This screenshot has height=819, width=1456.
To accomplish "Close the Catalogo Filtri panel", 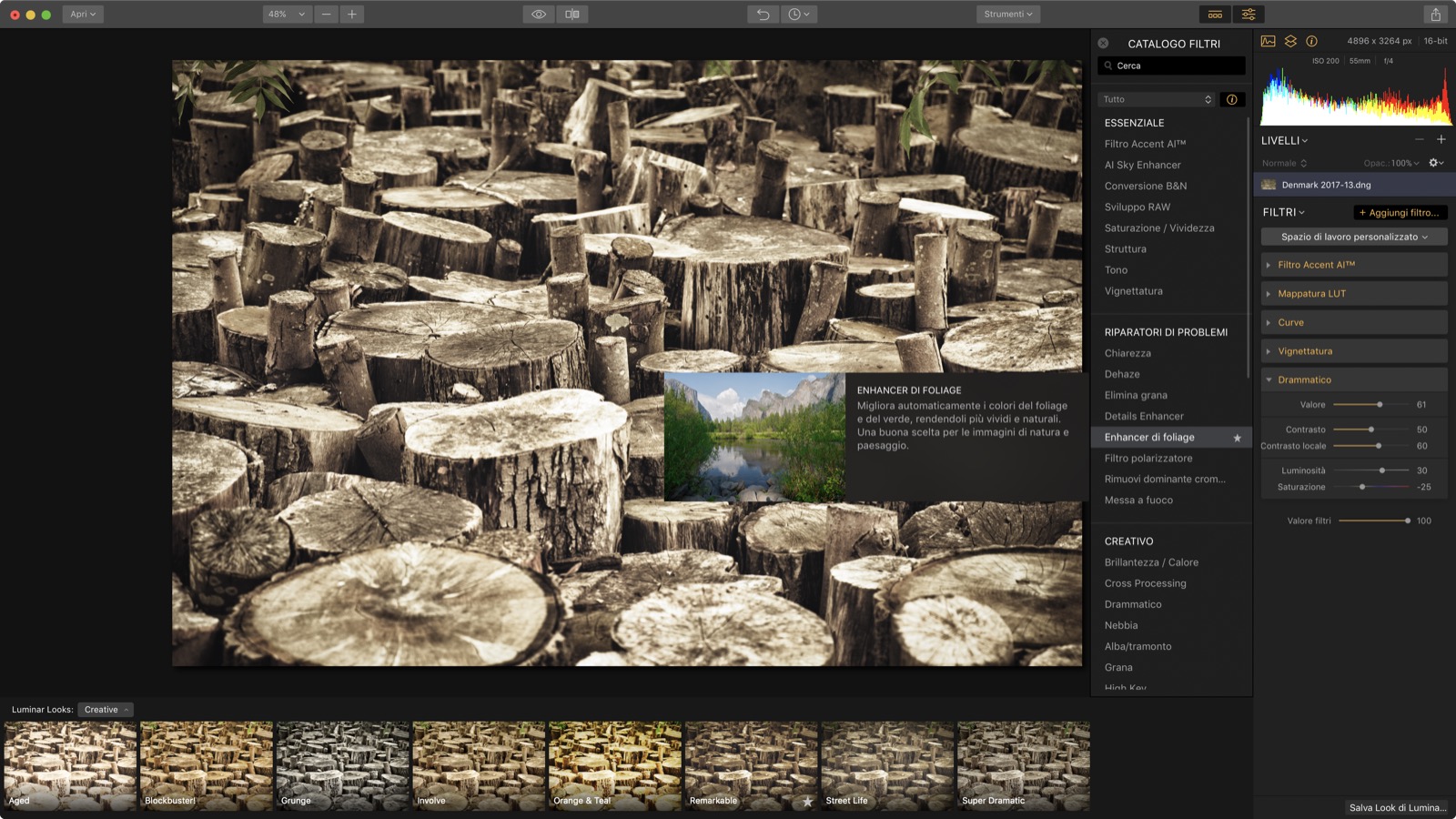I will [1103, 43].
